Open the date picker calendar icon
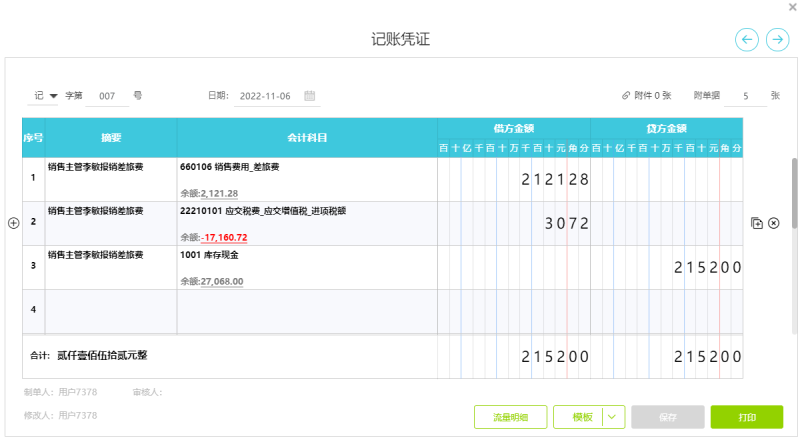 coord(310,96)
